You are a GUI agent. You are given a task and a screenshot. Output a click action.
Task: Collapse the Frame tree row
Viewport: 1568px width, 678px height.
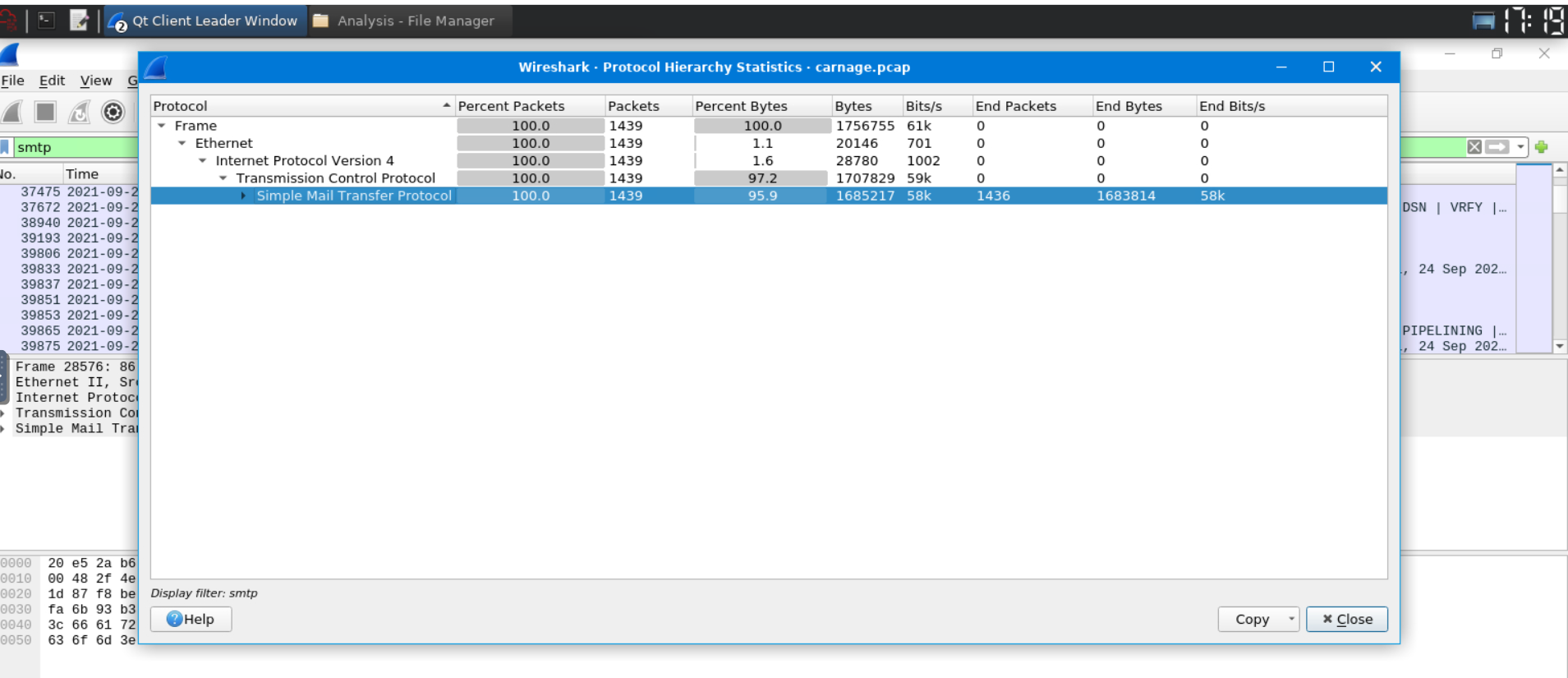coord(162,126)
